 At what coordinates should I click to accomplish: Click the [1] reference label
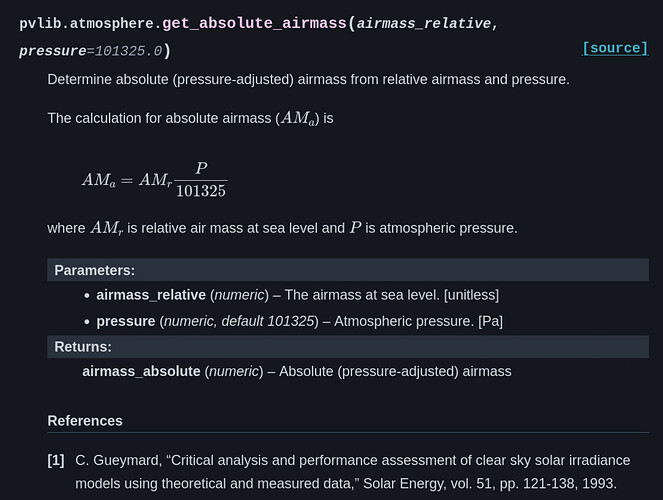coord(56,461)
